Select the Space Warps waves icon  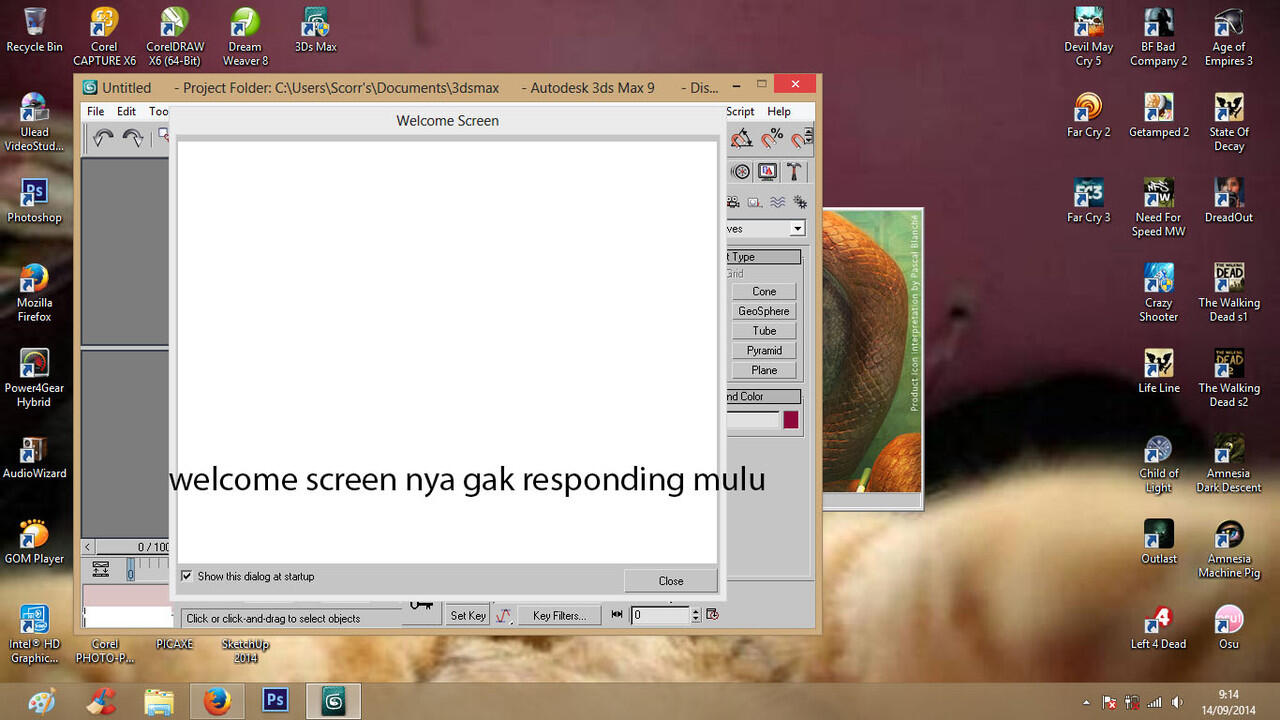[x=777, y=202]
